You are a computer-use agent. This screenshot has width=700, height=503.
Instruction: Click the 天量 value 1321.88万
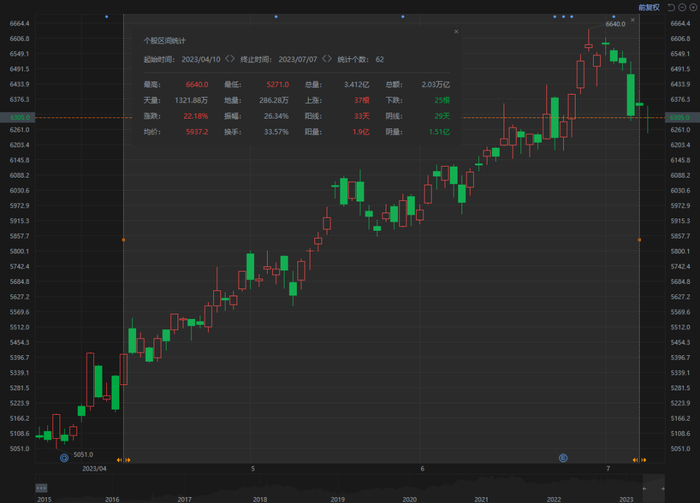point(191,100)
